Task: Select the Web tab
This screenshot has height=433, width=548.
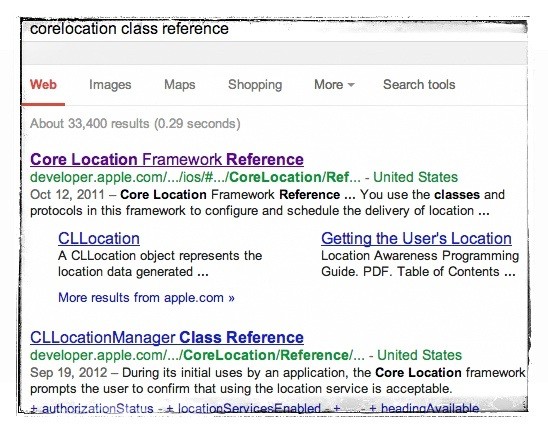Action: (43, 85)
